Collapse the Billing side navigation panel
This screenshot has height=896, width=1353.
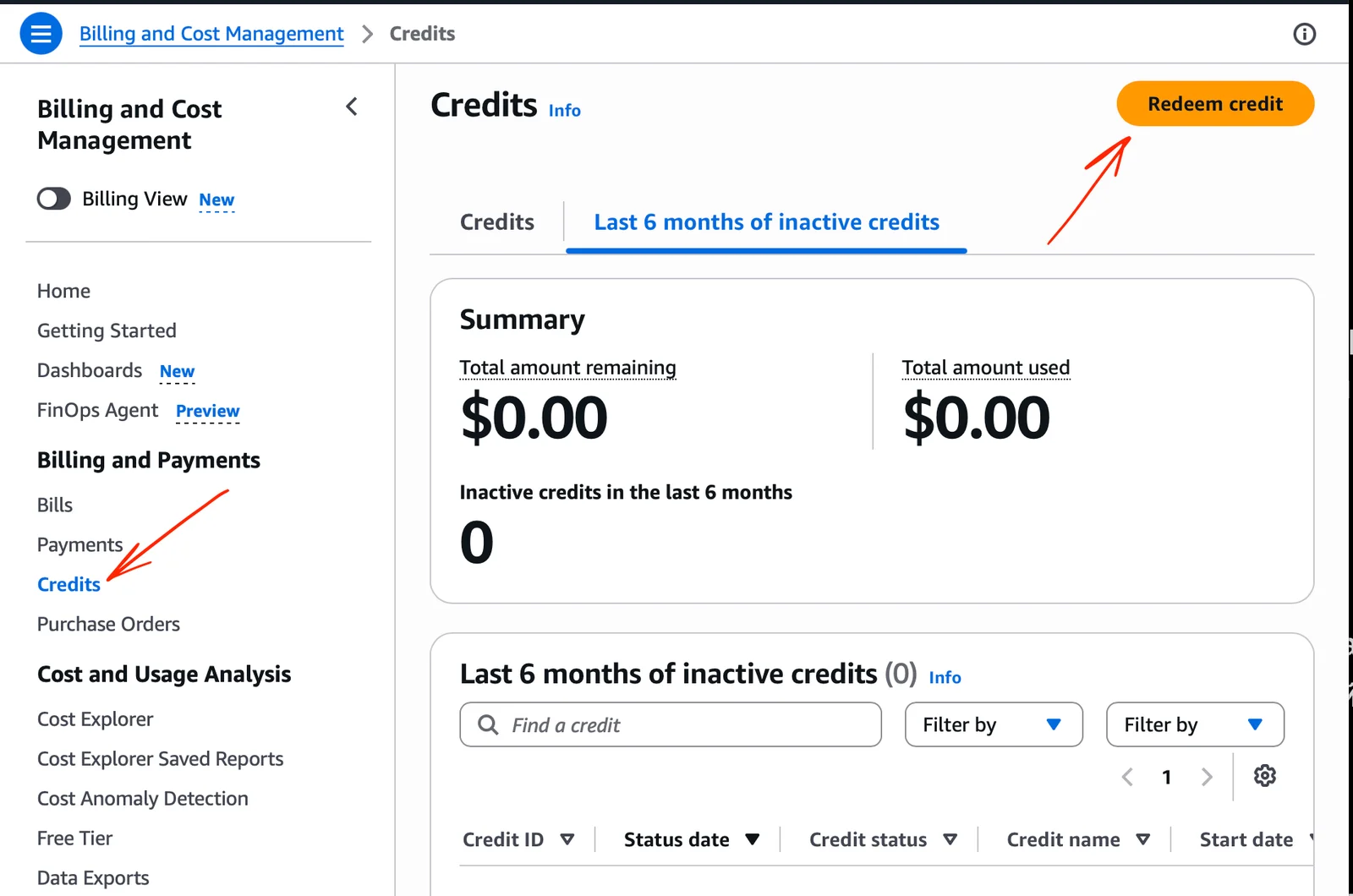[352, 107]
